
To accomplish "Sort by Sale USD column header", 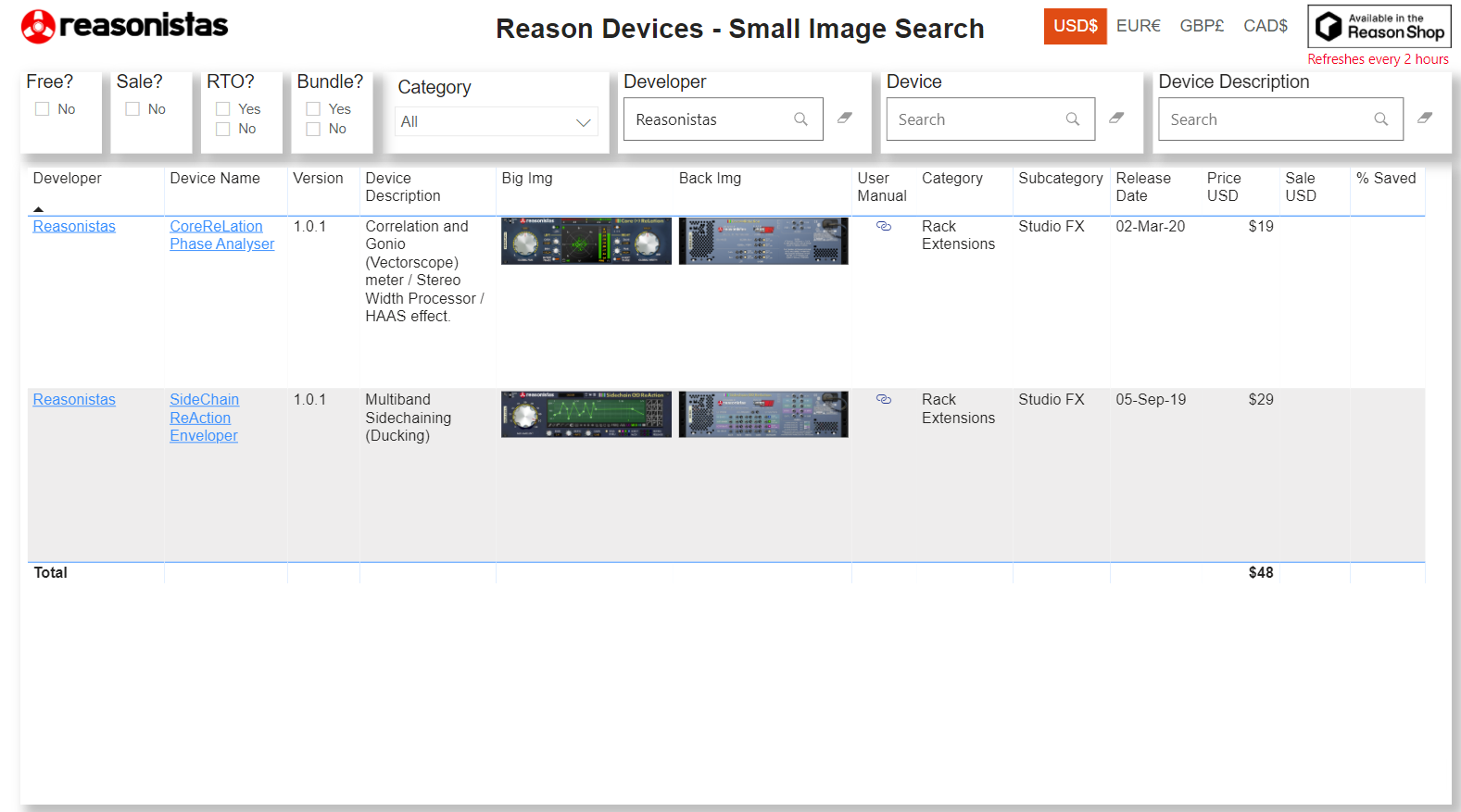I will tap(1300, 187).
